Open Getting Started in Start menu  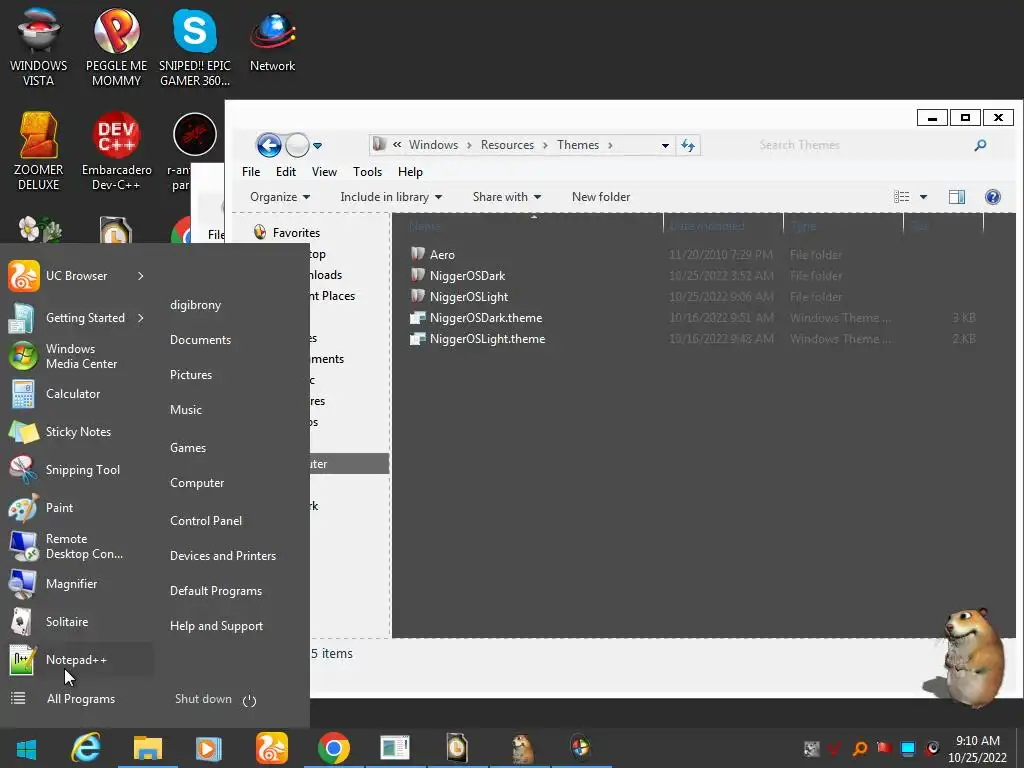85,318
